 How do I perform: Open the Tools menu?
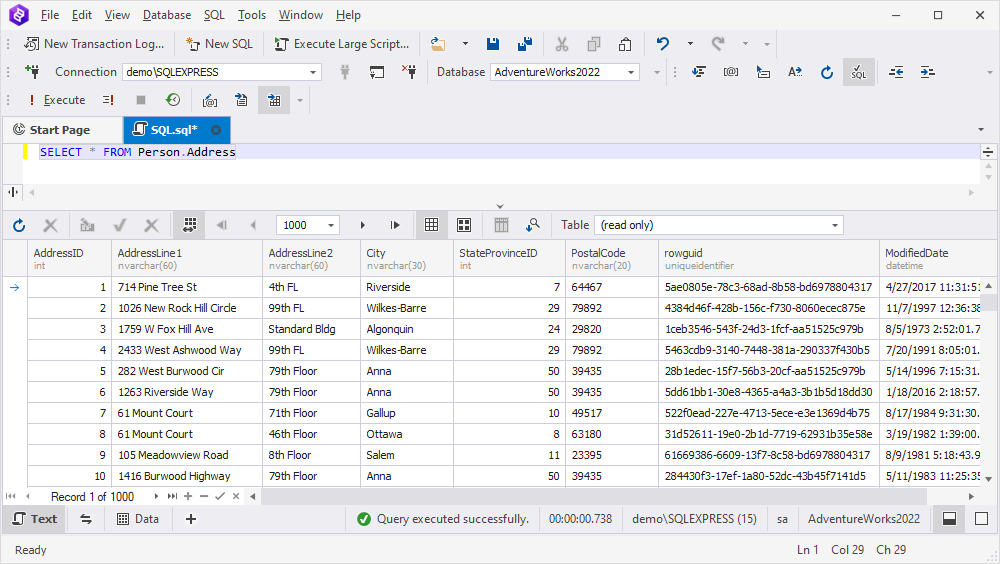click(x=251, y=15)
